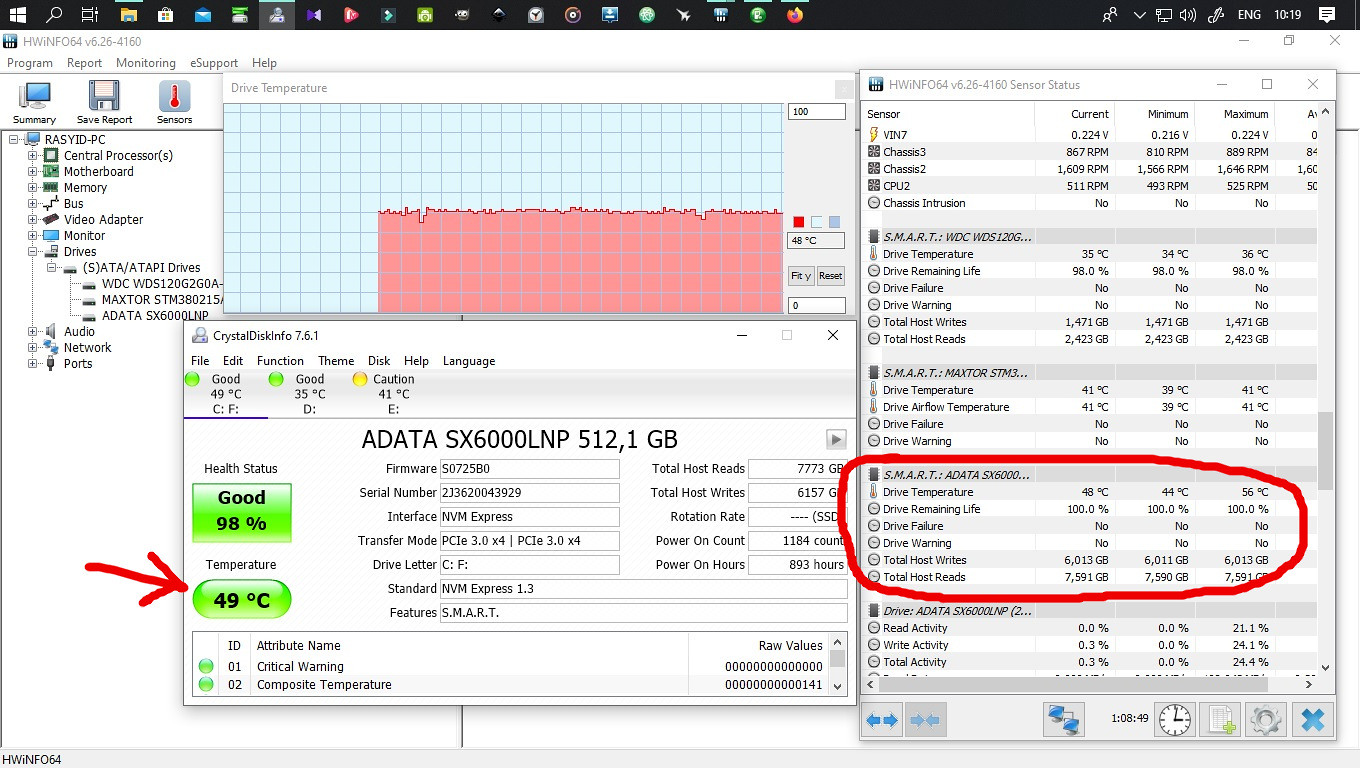Select the Critical Warning attribute row
The image size is (1360, 768).
point(512,667)
